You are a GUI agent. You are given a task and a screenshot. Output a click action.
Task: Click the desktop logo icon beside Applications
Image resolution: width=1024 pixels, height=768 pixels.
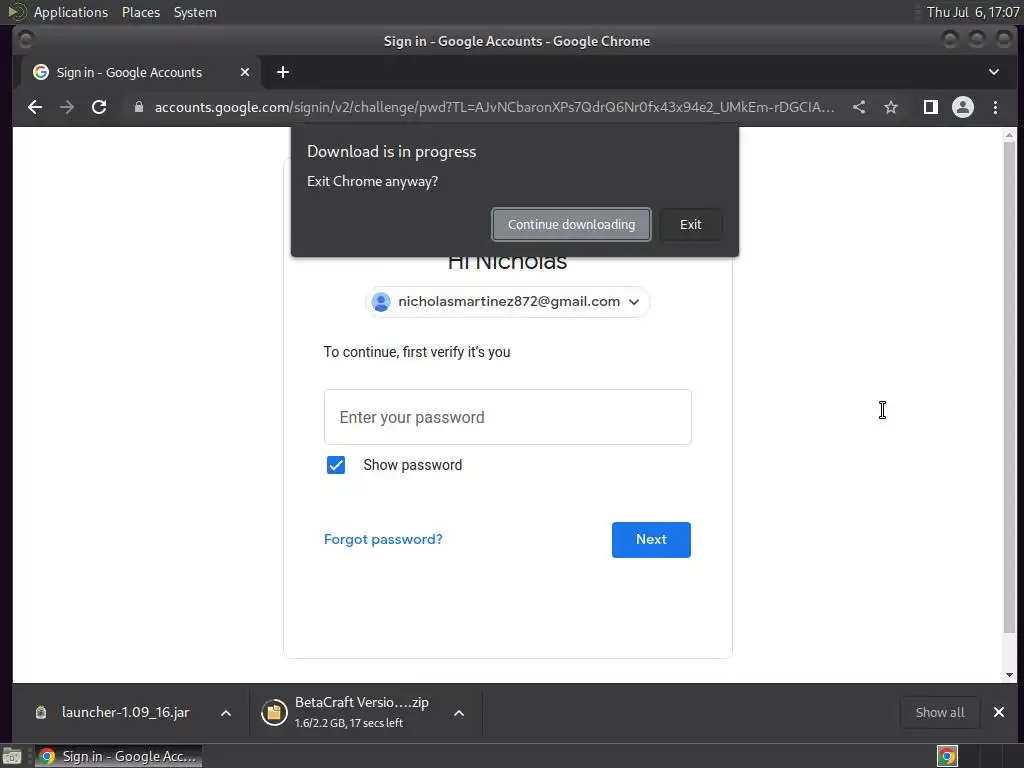point(16,12)
